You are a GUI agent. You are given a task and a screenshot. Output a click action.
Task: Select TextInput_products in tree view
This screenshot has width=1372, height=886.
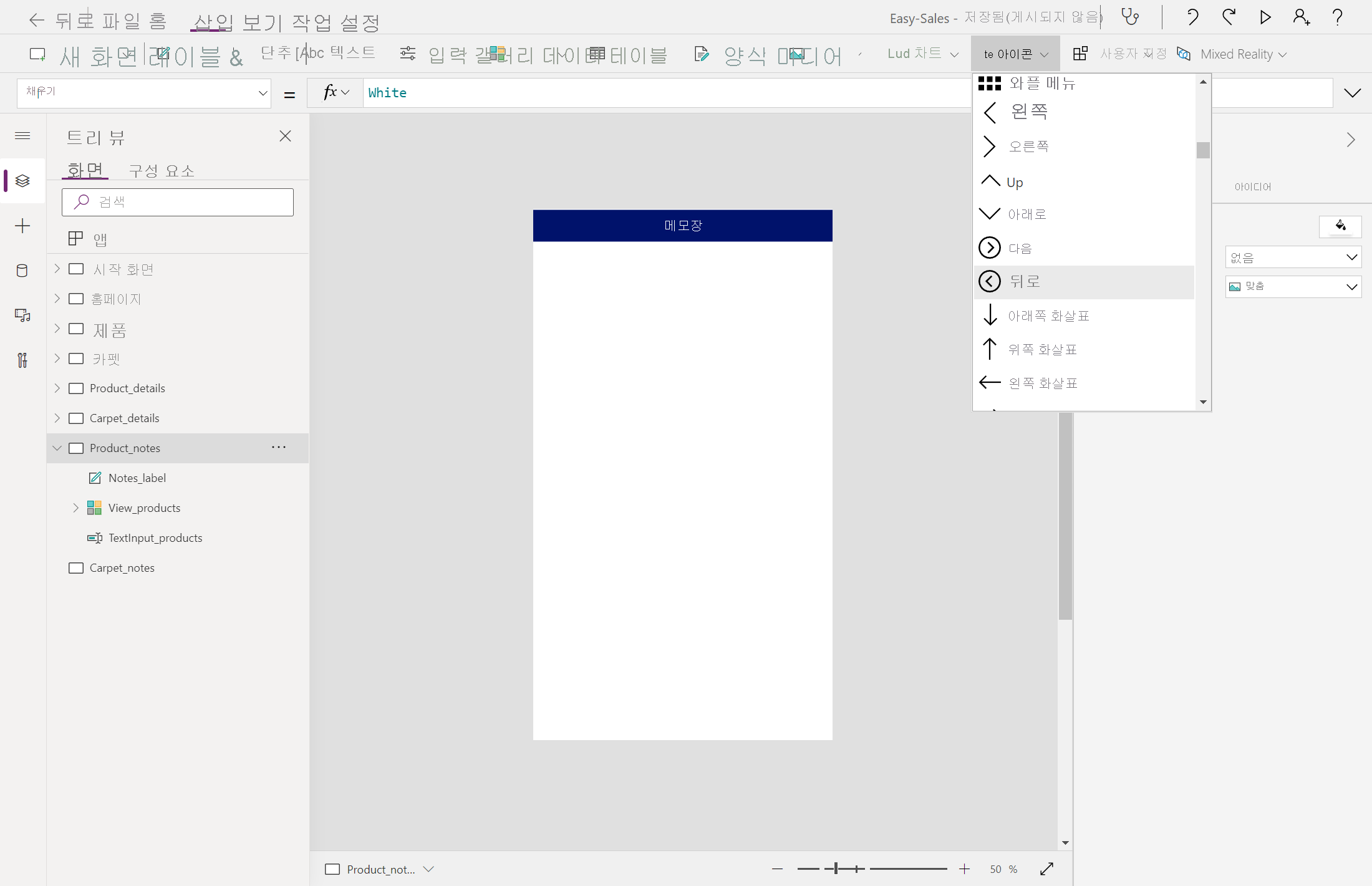tap(155, 537)
